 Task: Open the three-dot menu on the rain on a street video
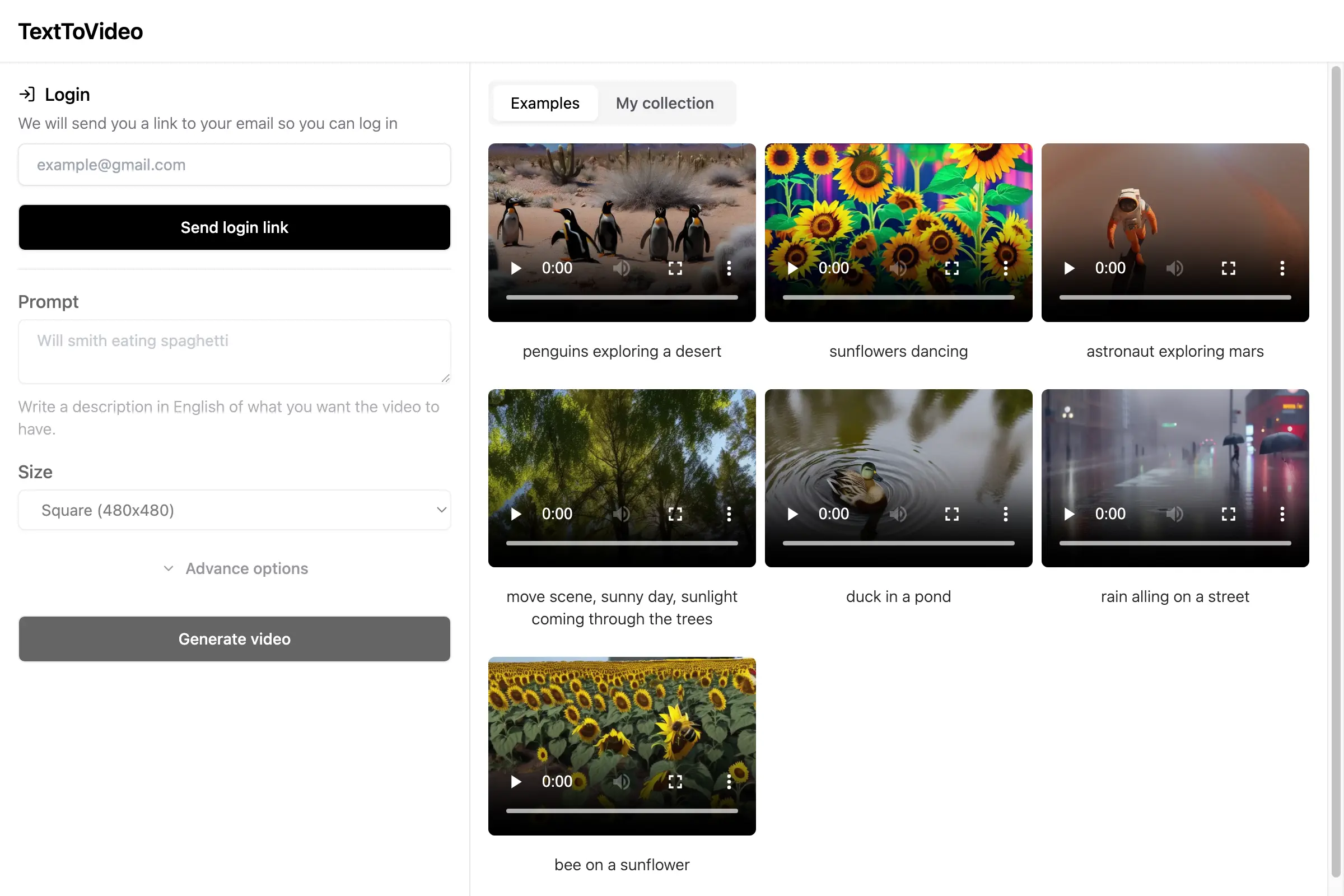click(1282, 514)
